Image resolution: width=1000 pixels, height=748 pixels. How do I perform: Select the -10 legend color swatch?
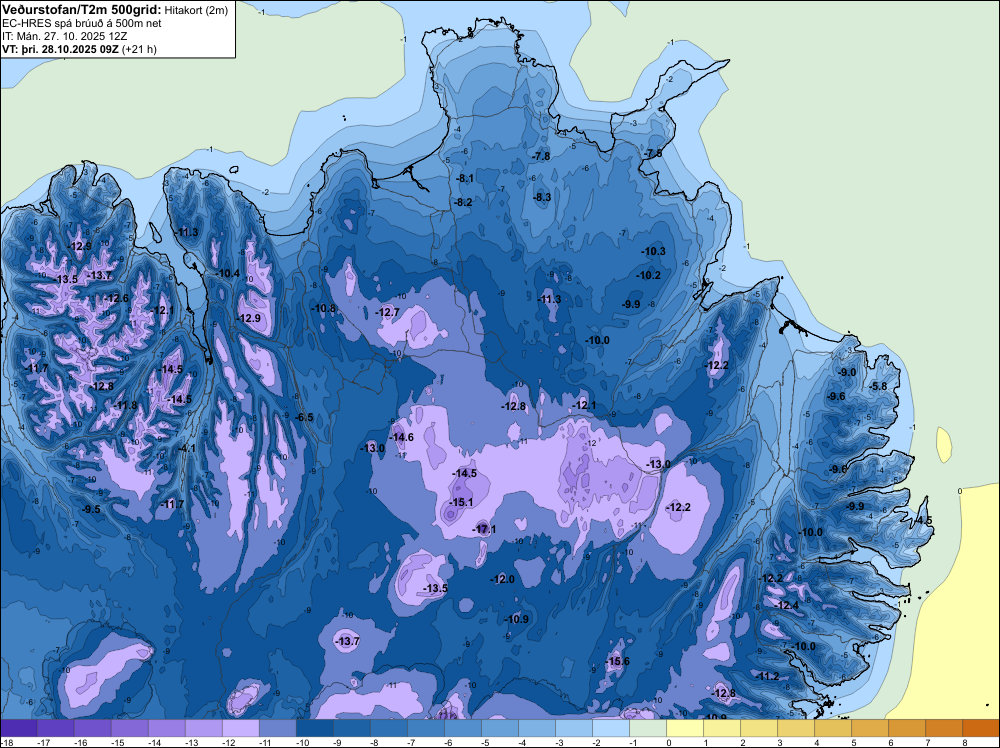314,729
